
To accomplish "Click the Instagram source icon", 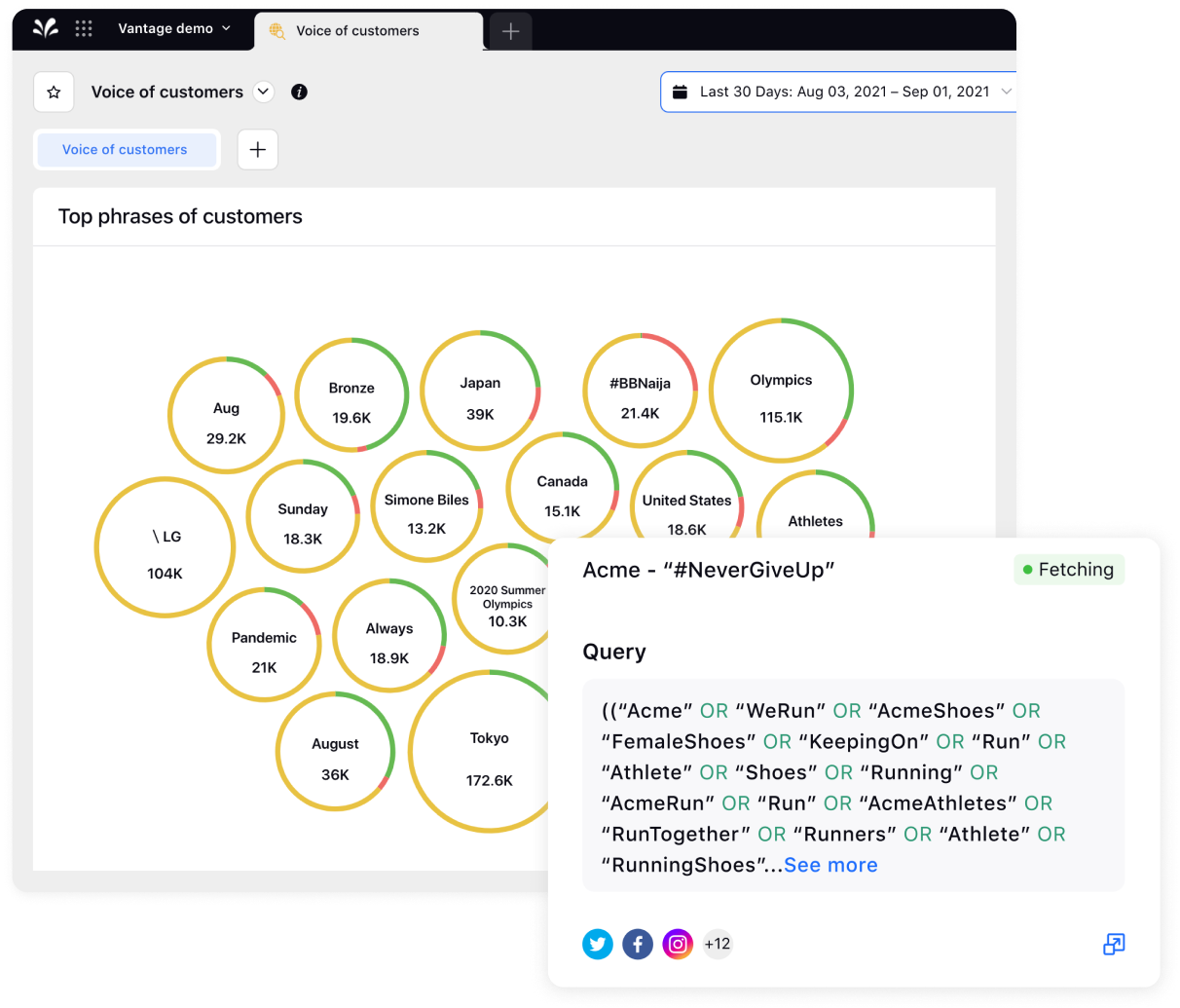I will pyautogui.click(x=678, y=944).
